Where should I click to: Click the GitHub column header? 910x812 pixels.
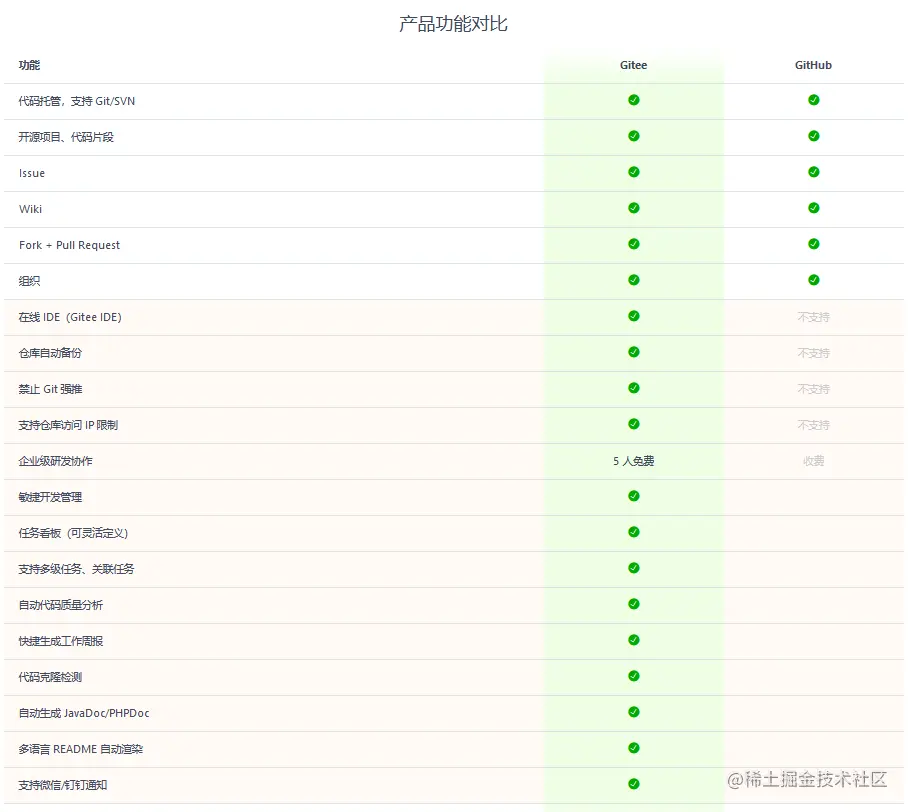click(x=813, y=65)
